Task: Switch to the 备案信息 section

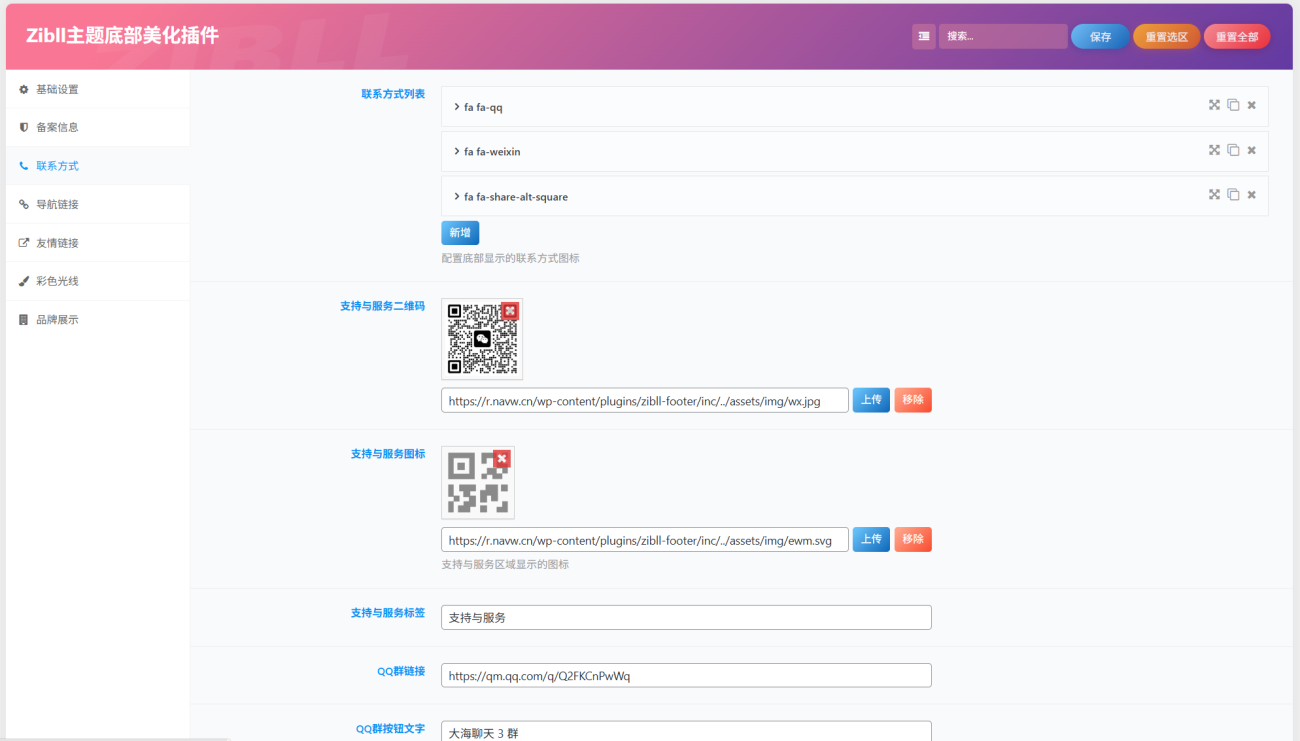Action: point(57,128)
